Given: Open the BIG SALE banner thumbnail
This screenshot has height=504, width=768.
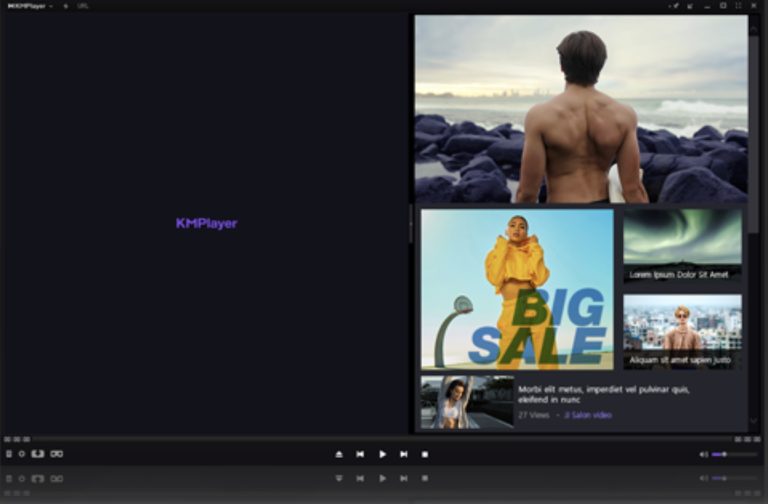Looking at the screenshot, I should pyautogui.click(x=517, y=288).
